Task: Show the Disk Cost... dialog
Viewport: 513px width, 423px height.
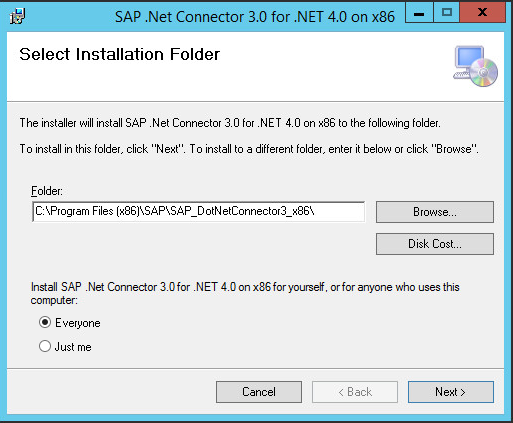Action: click(x=435, y=244)
